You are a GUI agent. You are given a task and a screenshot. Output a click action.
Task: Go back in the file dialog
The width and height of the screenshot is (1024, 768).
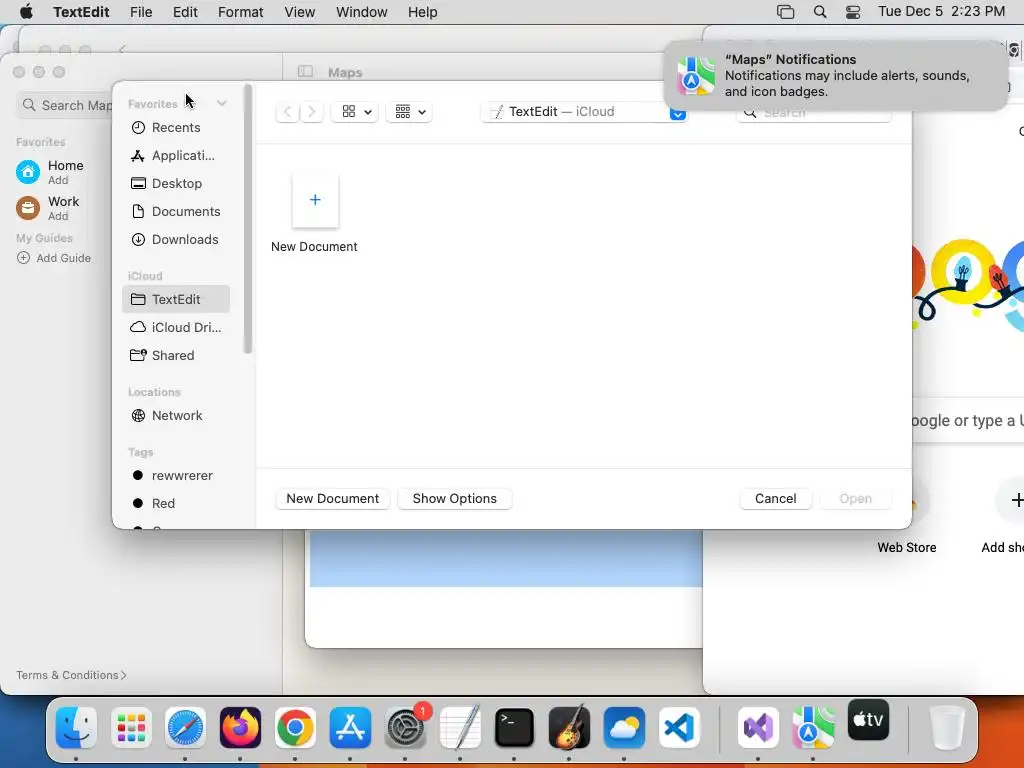pos(287,112)
